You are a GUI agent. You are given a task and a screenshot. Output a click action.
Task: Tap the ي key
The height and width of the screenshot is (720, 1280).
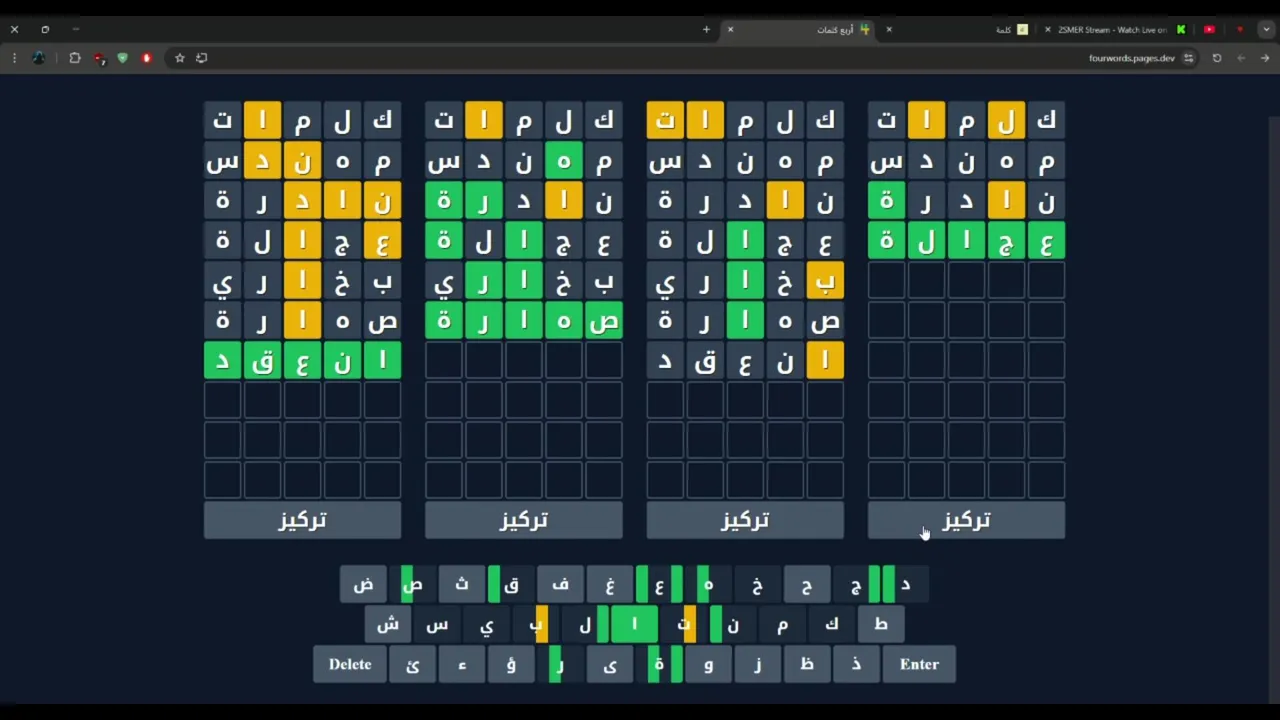tap(486, 624)
